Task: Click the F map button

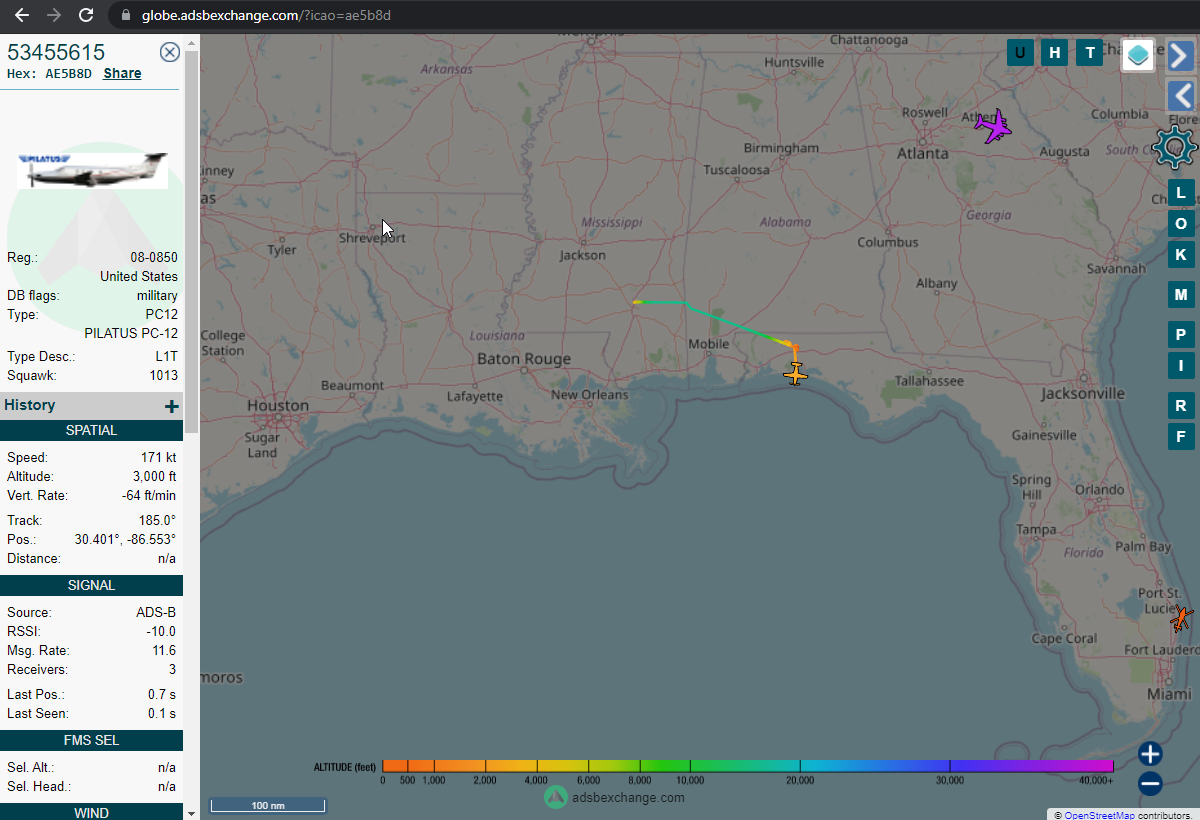Action: pyautogui.click(x=1181, y=437)
